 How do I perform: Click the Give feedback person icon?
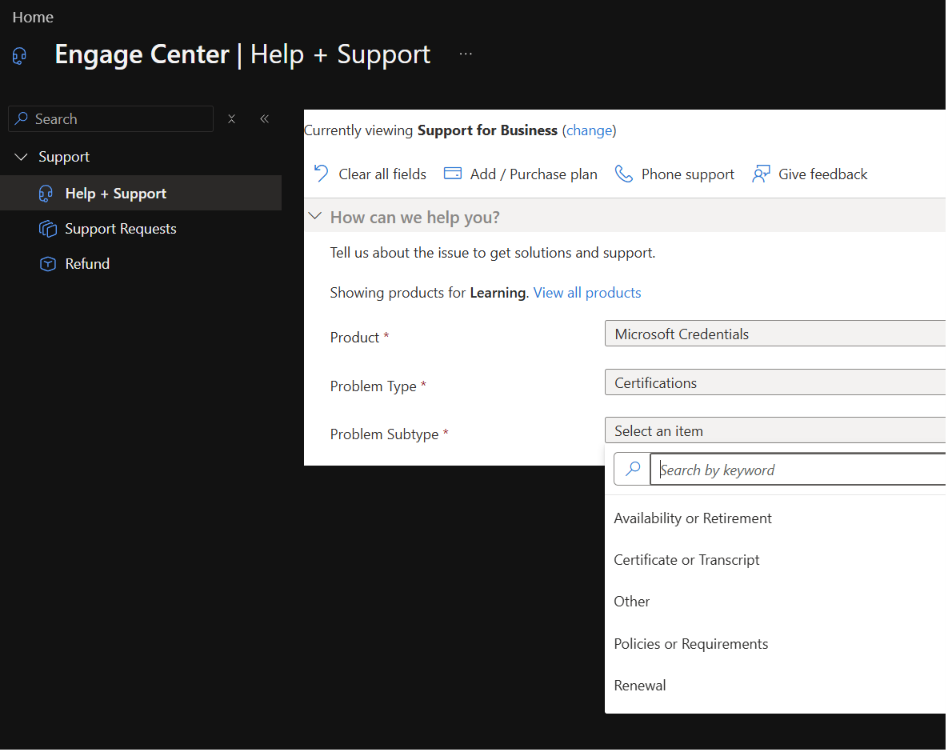tap(761, 174)
